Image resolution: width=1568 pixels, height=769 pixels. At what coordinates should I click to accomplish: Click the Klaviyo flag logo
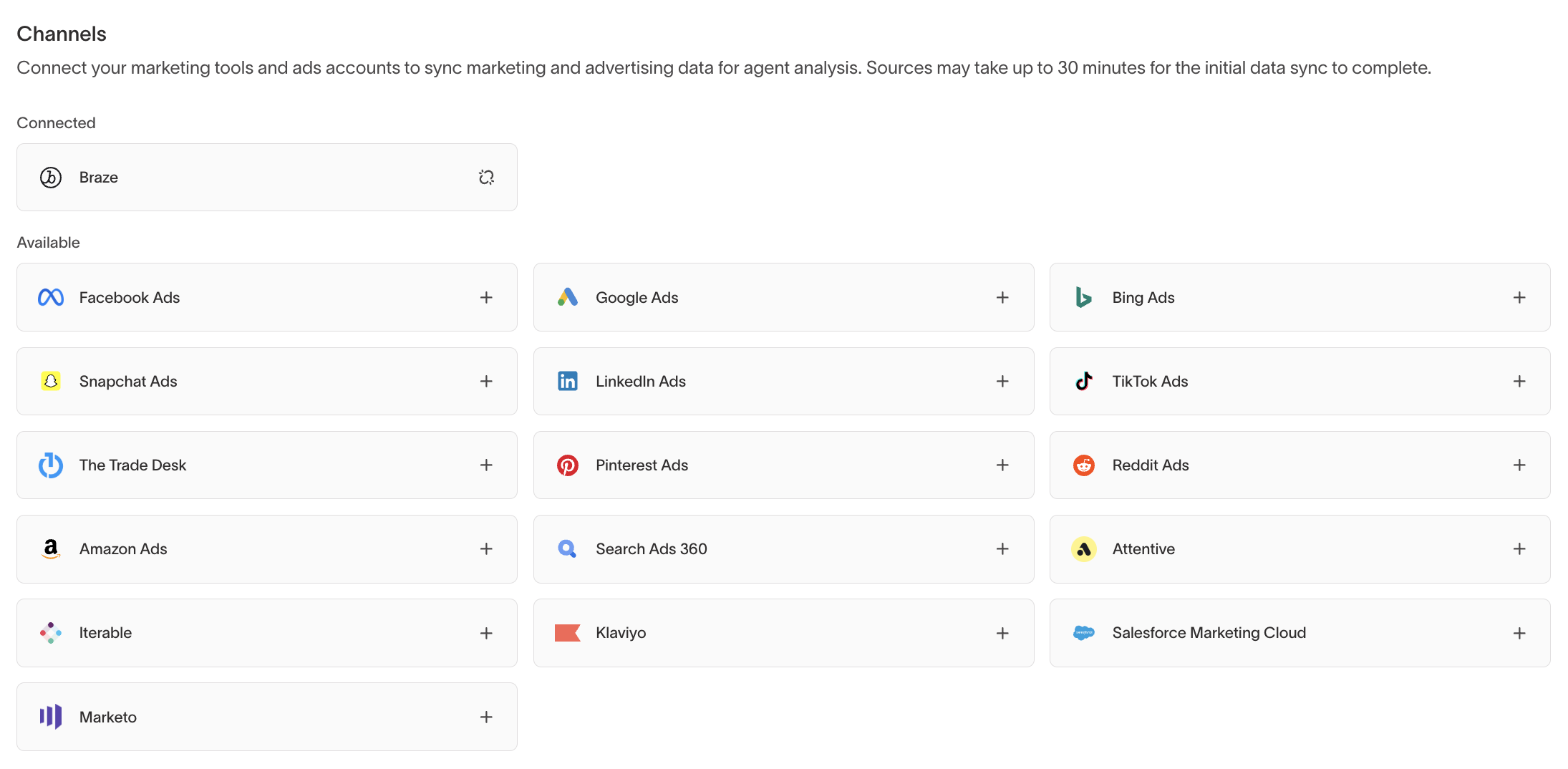(568, 633)
